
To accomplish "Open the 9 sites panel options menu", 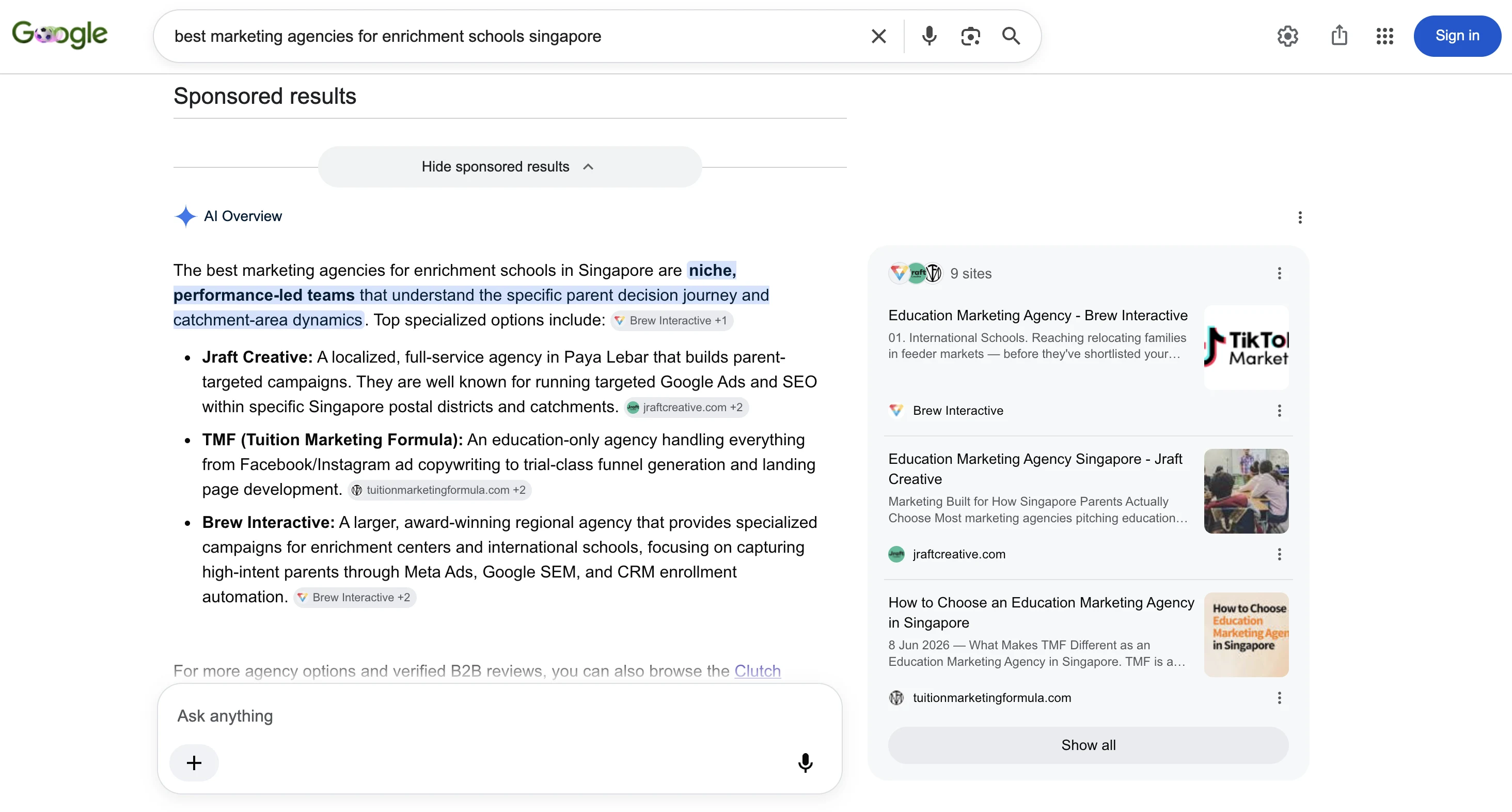I will tap(1280, 274).
